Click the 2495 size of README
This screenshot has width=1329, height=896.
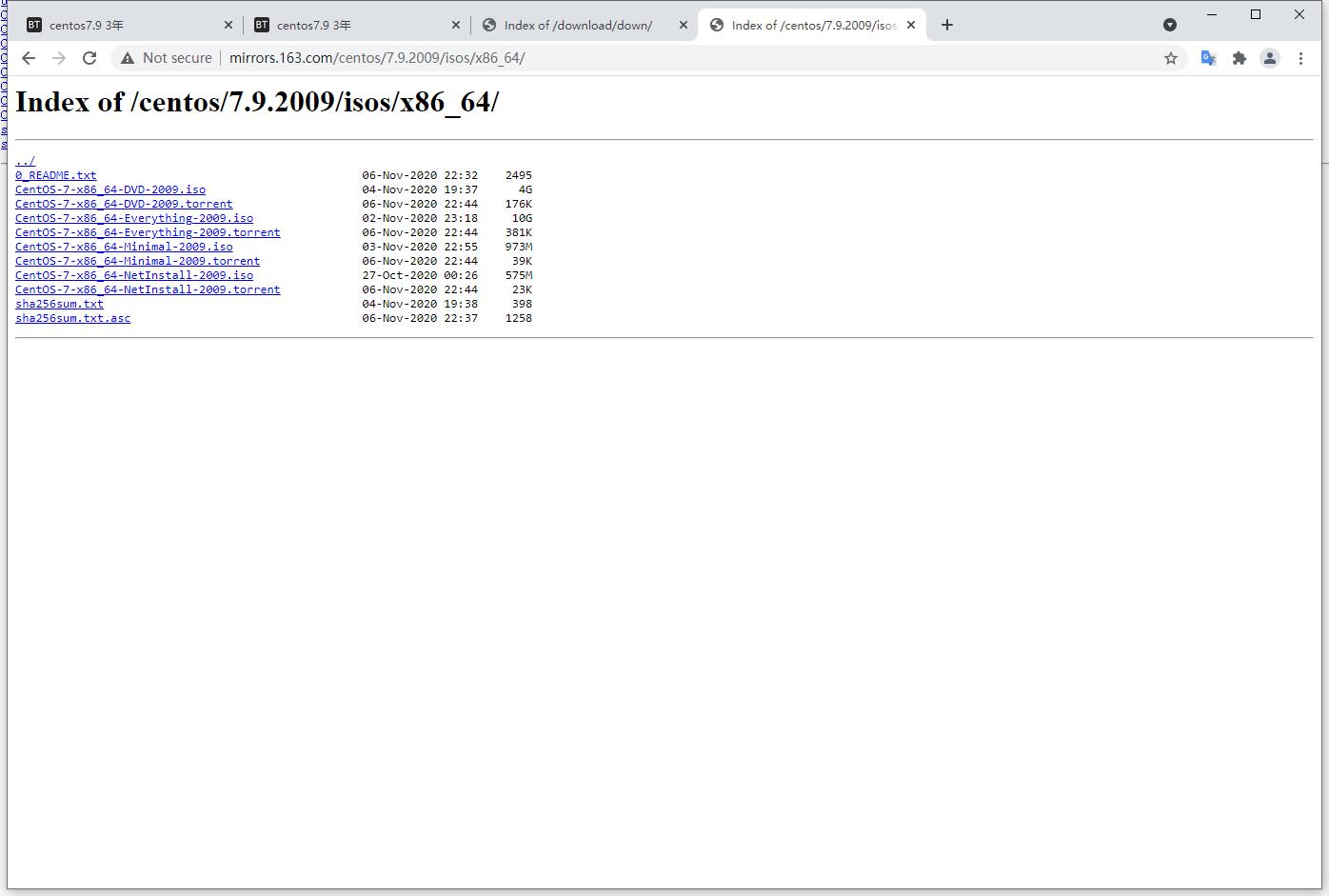[x=519, y=175]
